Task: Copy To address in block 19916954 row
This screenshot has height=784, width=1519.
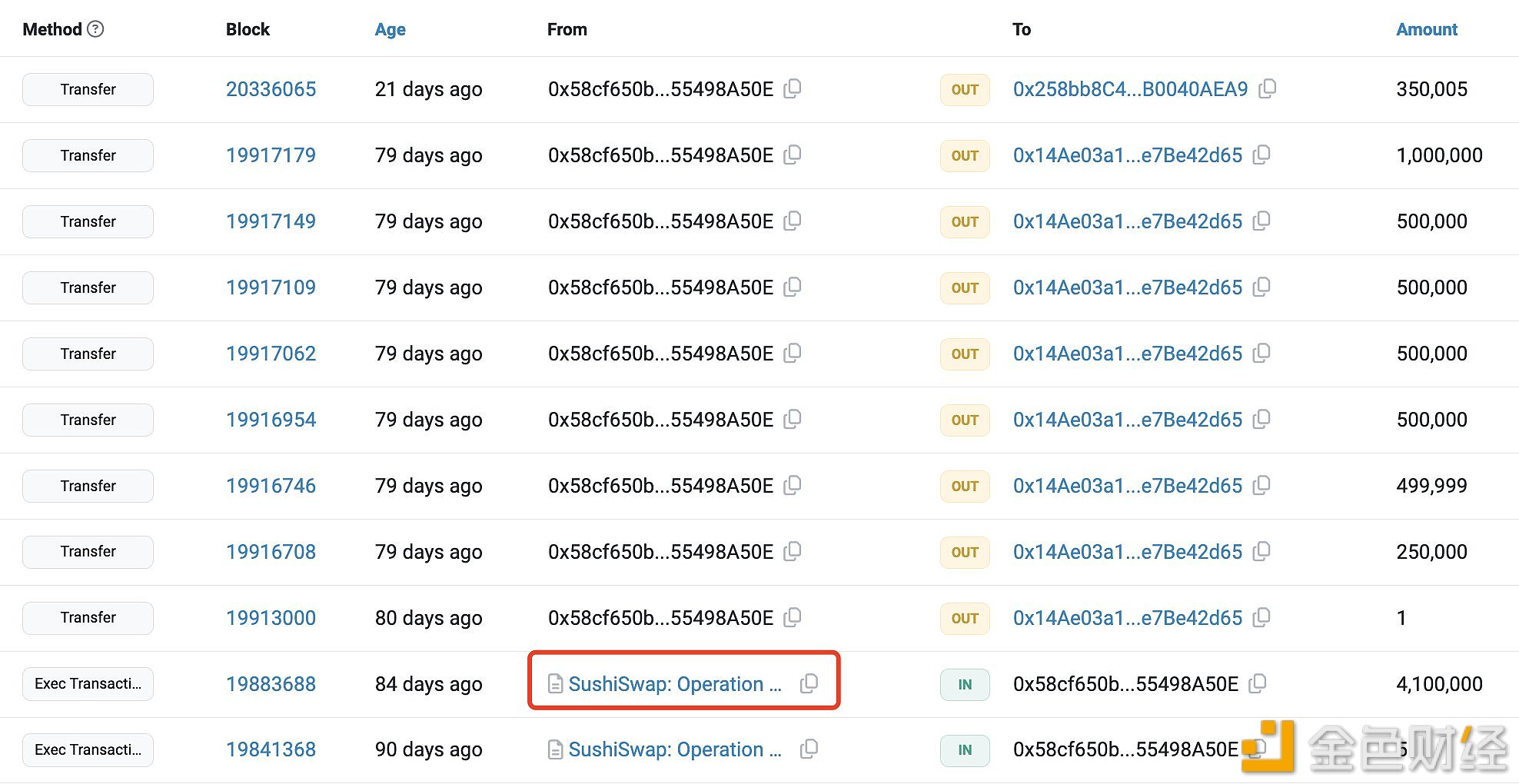Action: pyautogui.click(x=1261, y=419)
